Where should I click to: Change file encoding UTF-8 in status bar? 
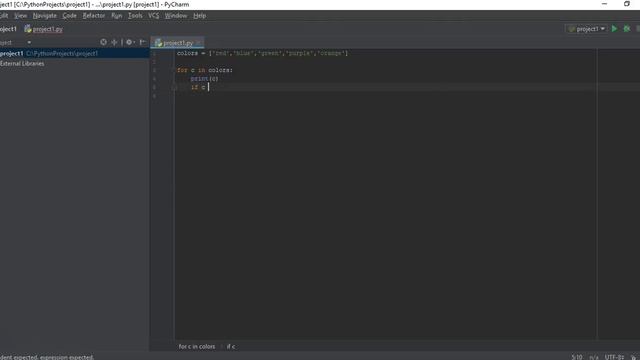(614, 357)
